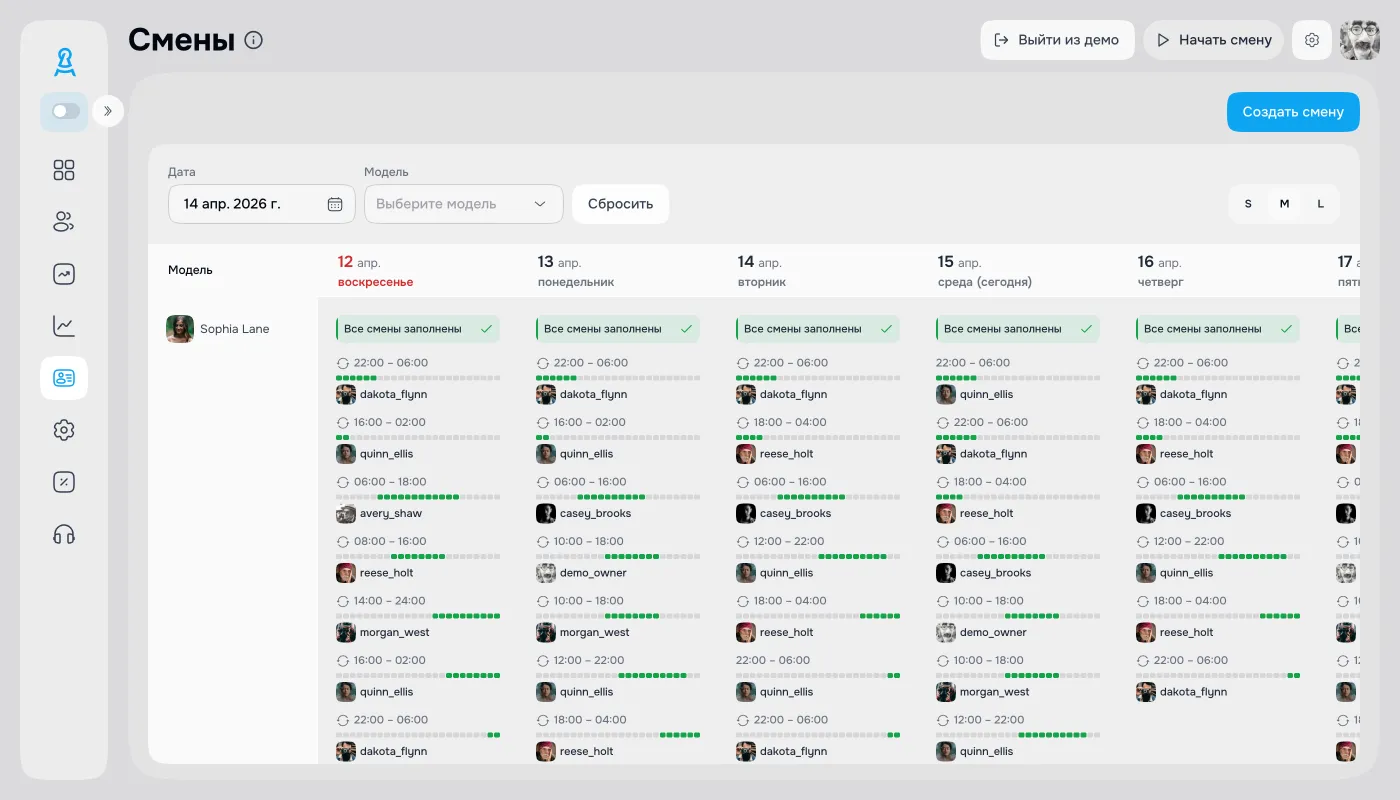1400x800 pixels.
Task: Open the settings gear in top bar
Action: (1312, 40)
